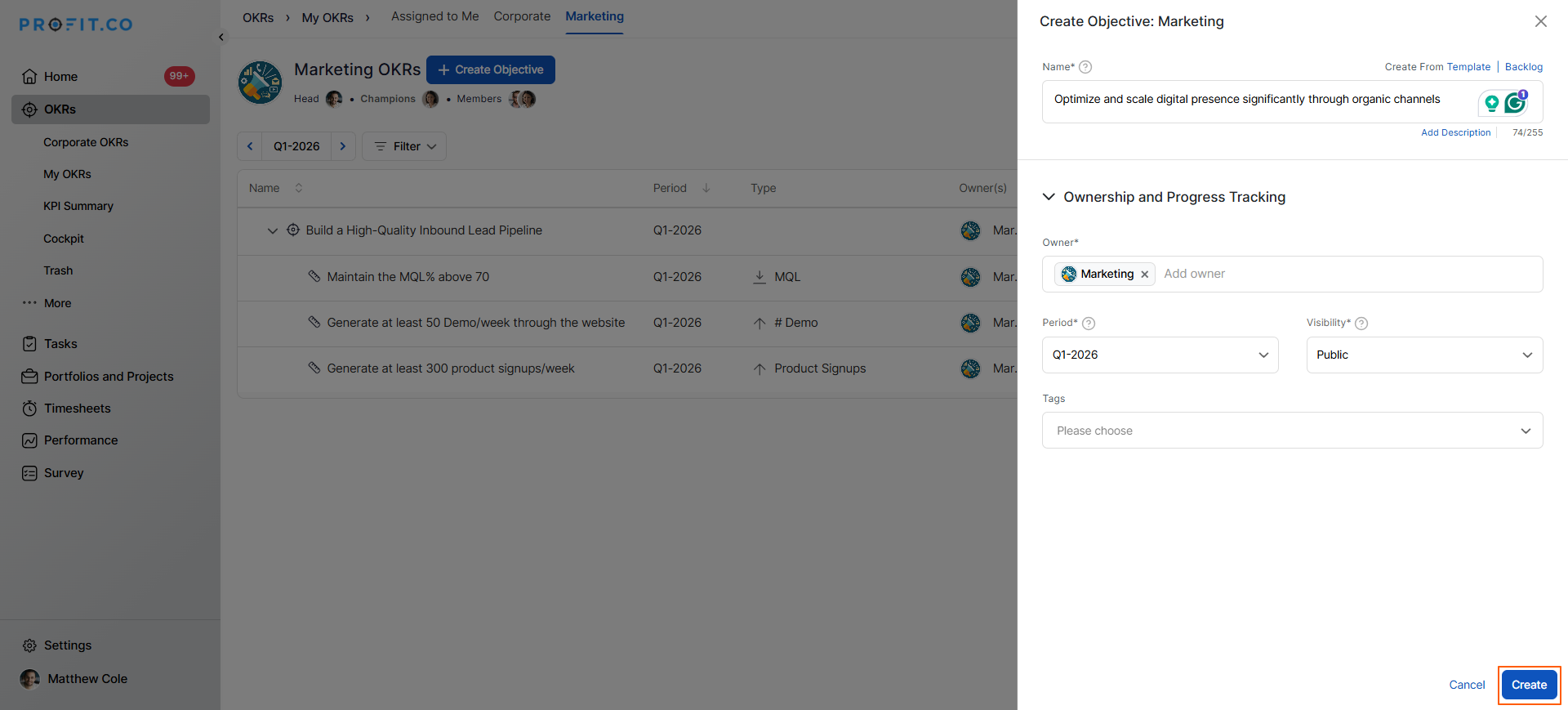
Task: Open the Visibility Public dropdown
Action: click(x=1424, y=355)
